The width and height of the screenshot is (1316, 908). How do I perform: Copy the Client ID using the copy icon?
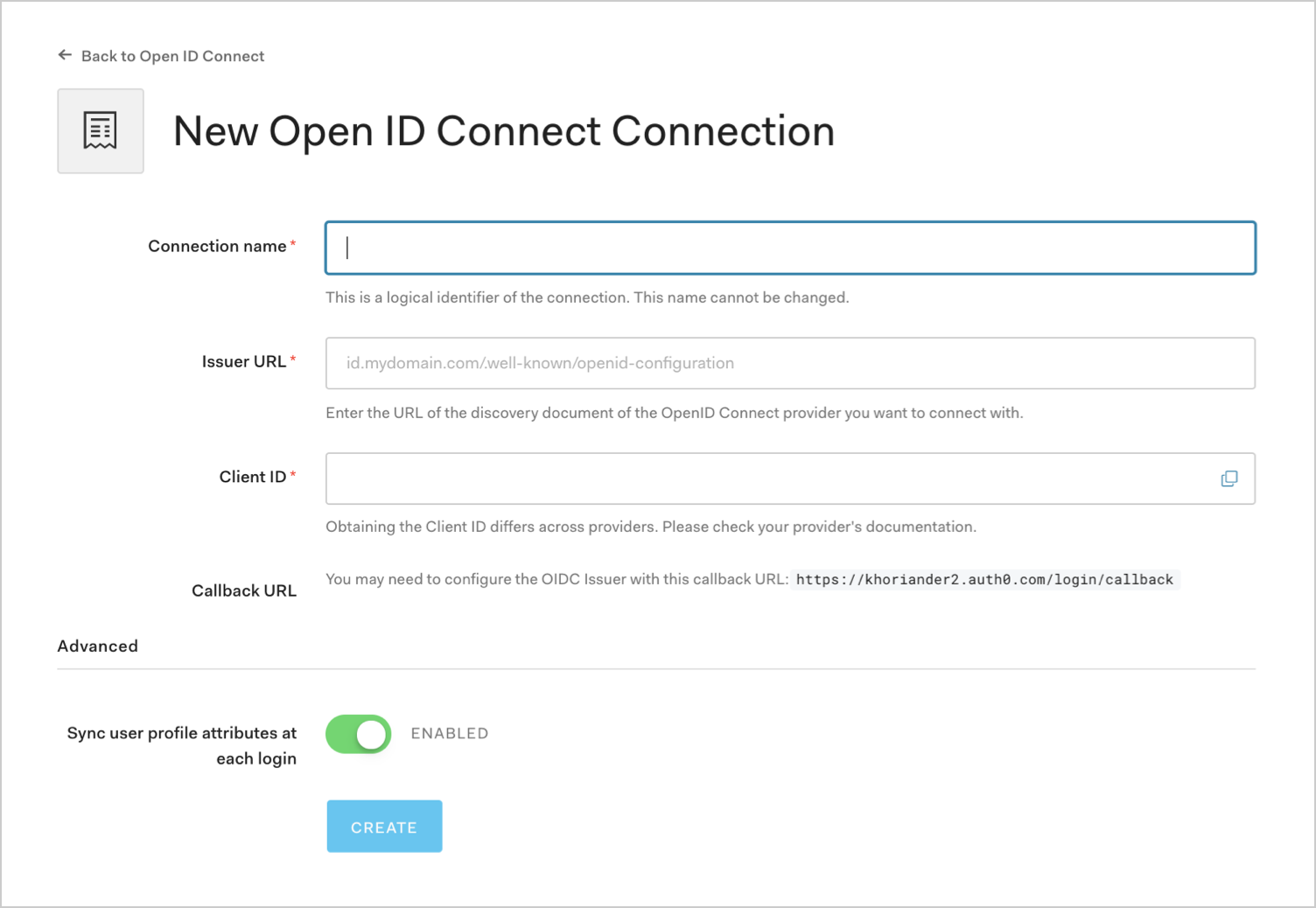coord(1229,478)
